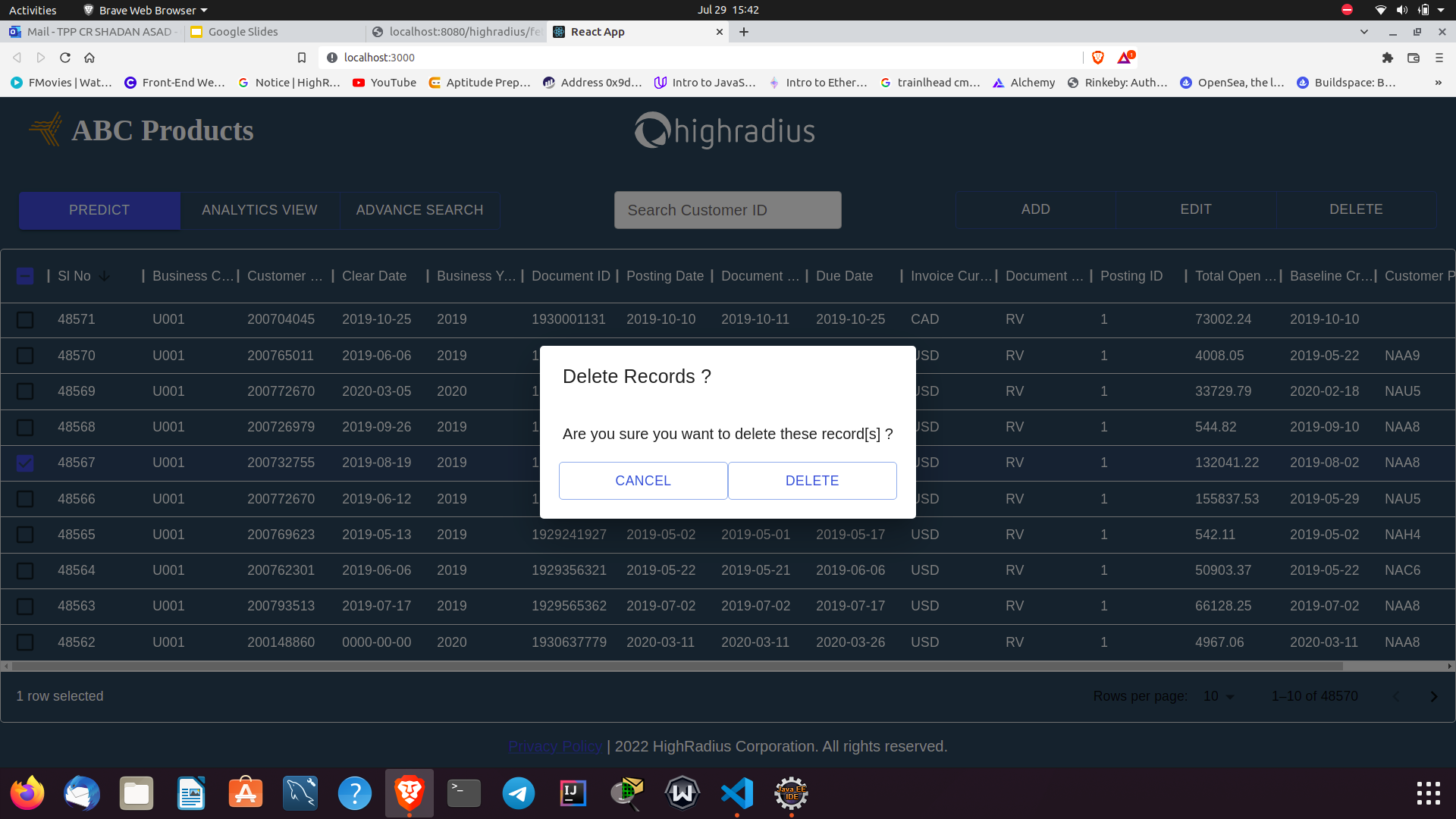
Task: Launch Telegram from the dock
Action: [x=518, y=793]
